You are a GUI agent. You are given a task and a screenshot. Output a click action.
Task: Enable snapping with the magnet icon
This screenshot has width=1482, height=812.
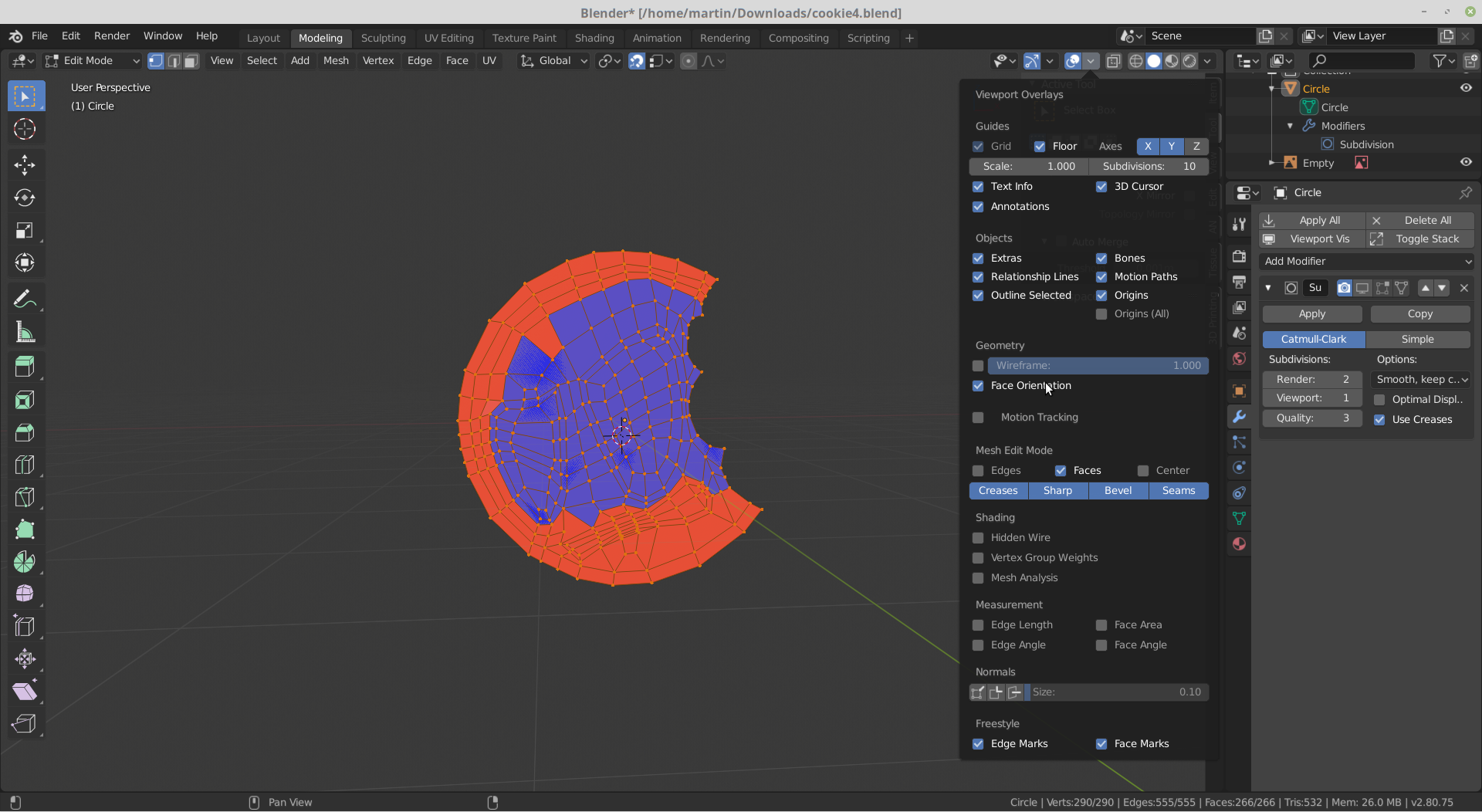point(636,61)
